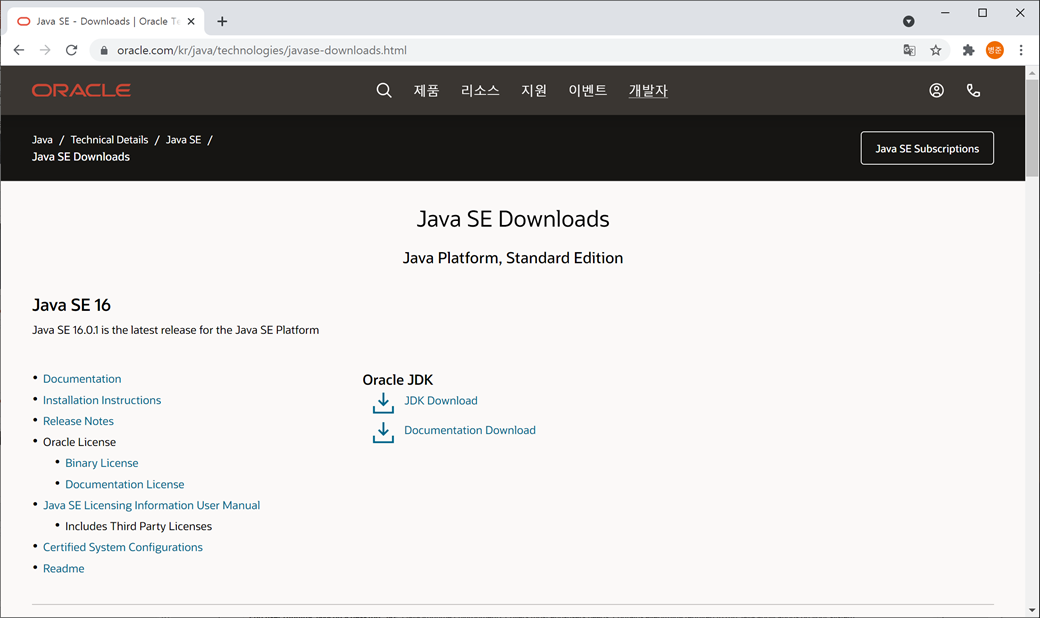1040x618 pixels.
Task: Open the 제품 menu
Action: pyautogui.click(x=426, y=90)
